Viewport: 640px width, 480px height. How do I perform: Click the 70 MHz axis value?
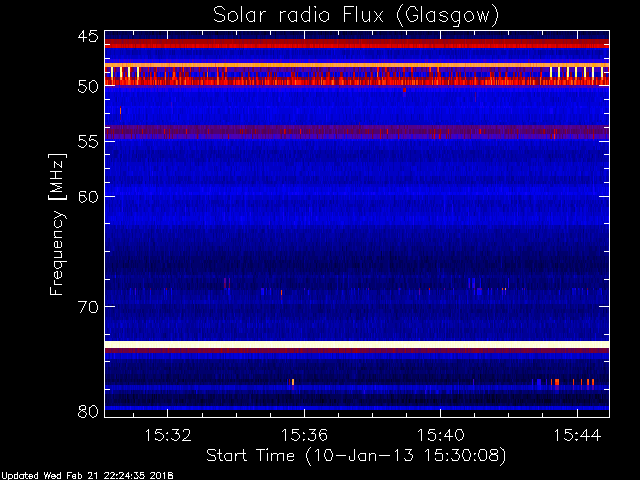click(x=88, y=307)
